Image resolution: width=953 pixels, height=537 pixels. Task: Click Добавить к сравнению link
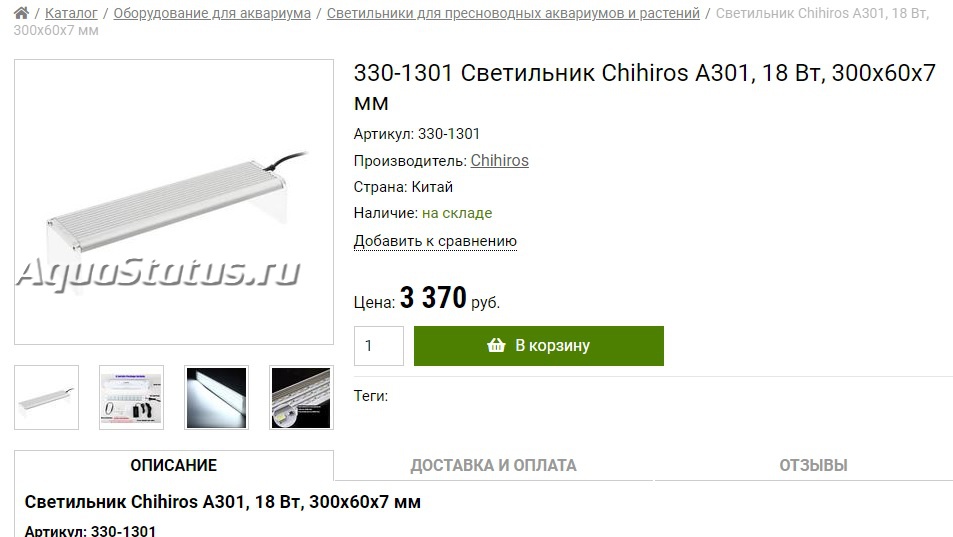point(435,241)
